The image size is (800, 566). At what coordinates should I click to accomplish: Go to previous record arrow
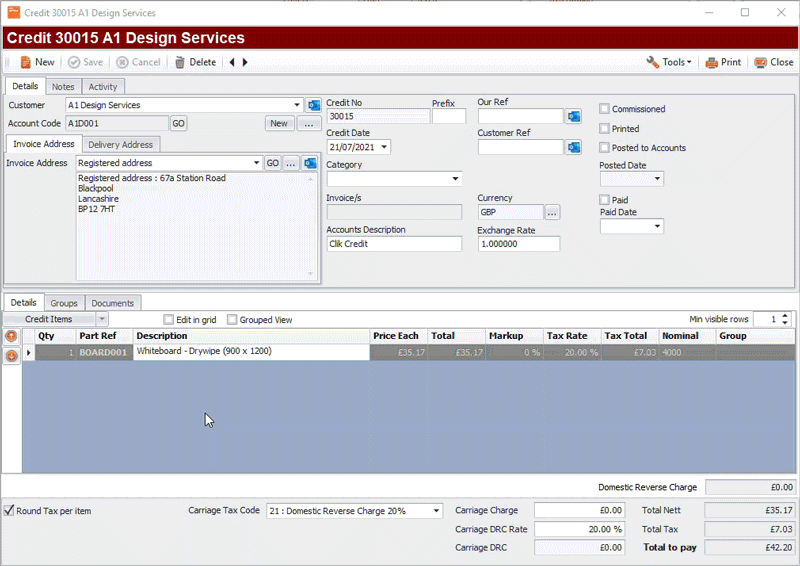point(232,62)
